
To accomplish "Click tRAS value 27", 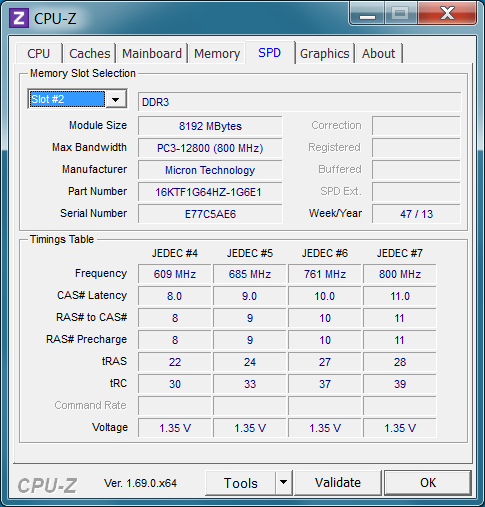I will [x=325, y=362].
